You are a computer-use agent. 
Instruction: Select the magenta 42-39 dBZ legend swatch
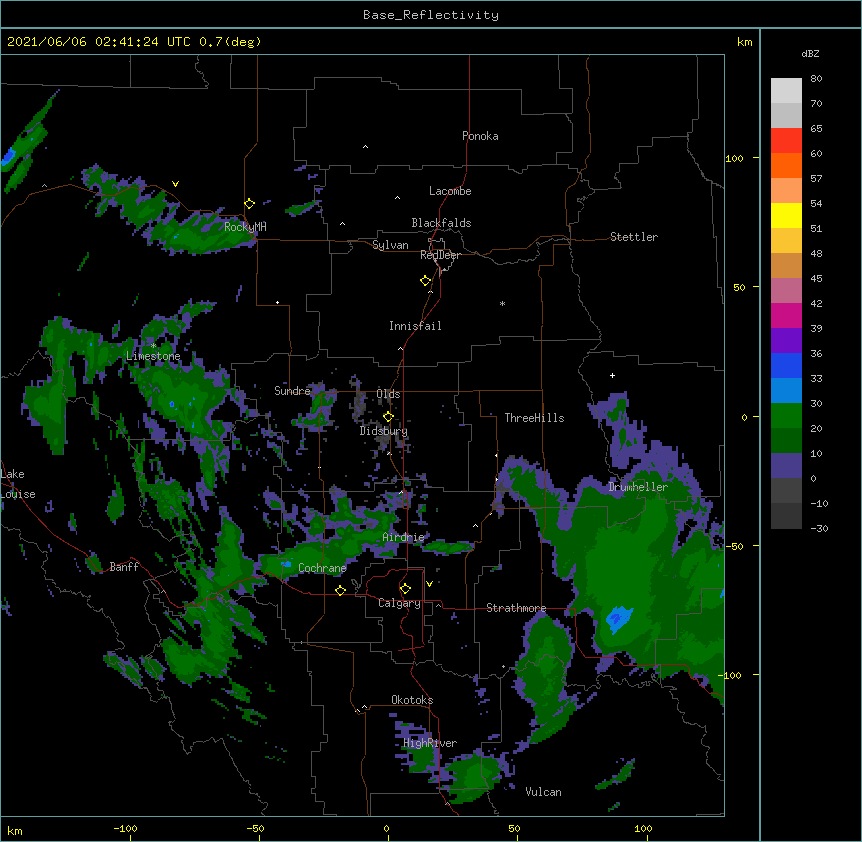786,315
